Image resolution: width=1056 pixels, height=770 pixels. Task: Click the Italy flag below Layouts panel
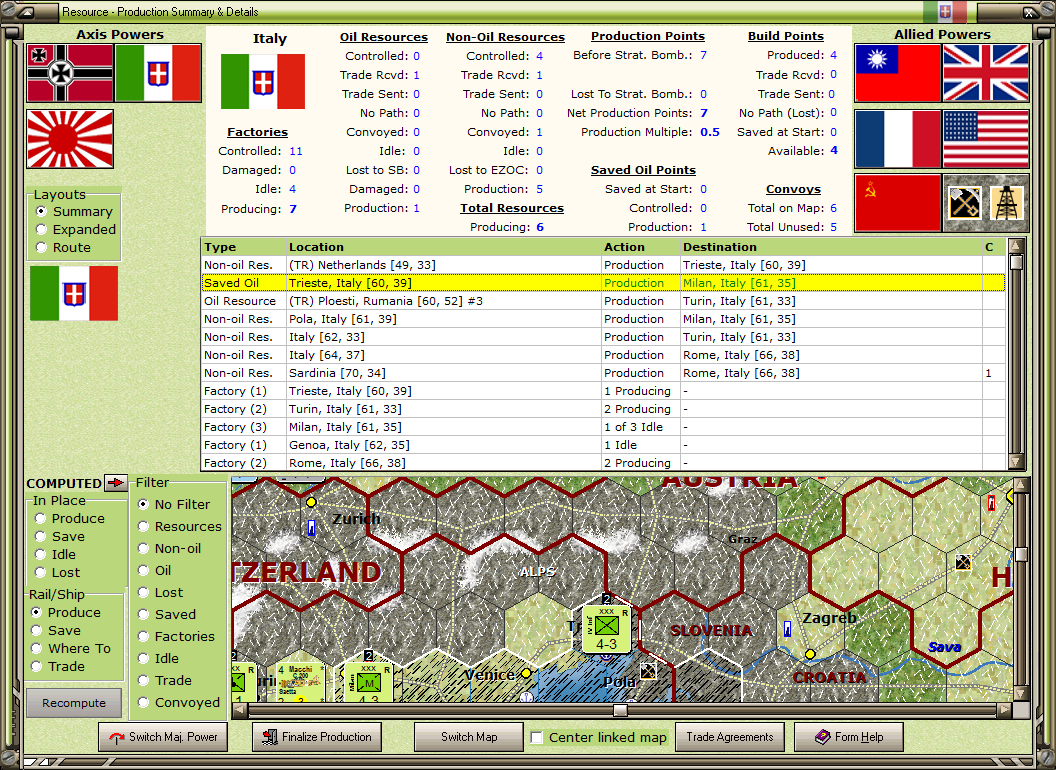pyautogui.click(x=74, y=293)
